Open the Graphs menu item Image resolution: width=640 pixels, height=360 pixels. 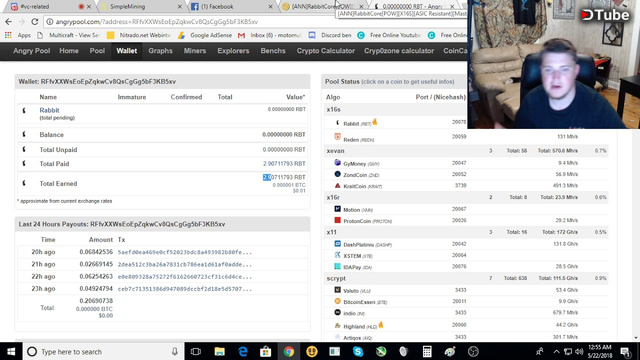tap(160, 51)
